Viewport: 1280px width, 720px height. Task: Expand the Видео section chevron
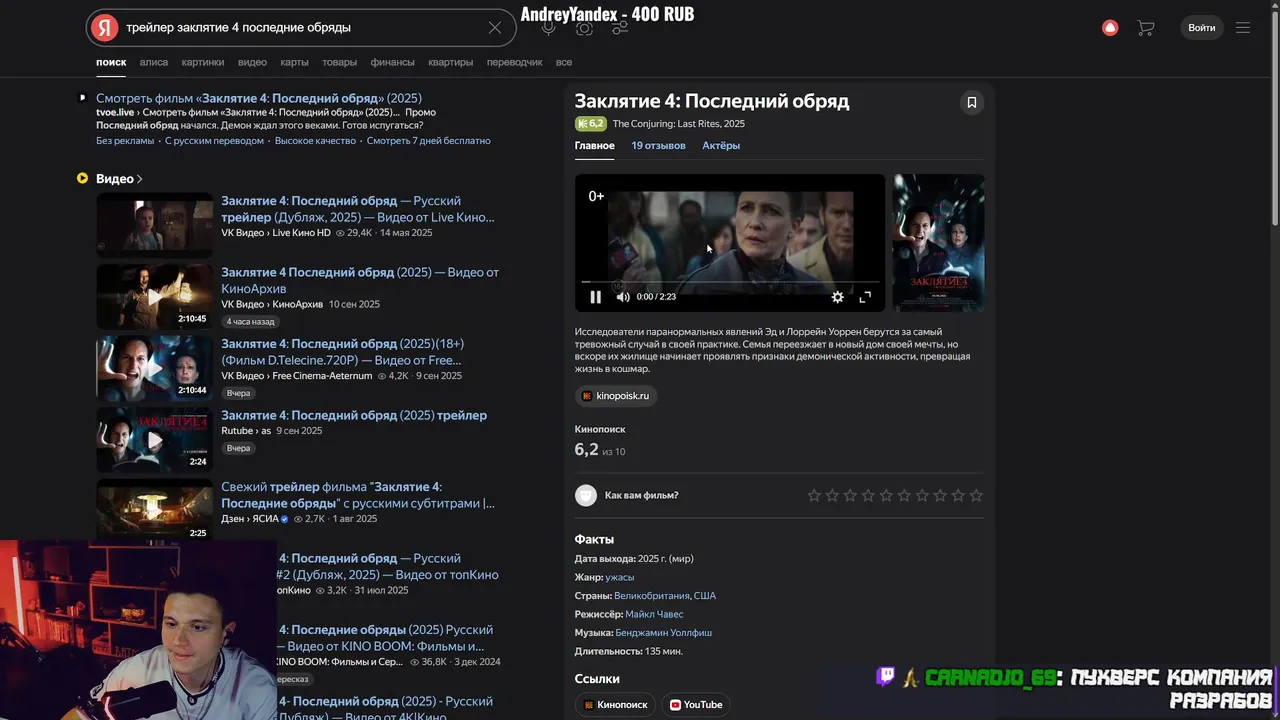tap(140, 179)
